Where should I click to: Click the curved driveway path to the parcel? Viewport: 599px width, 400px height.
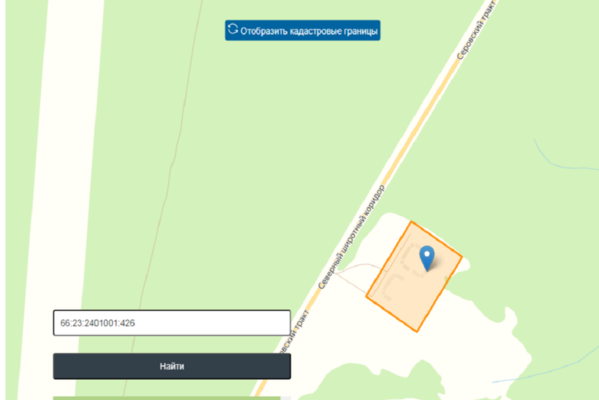[355, 271]
